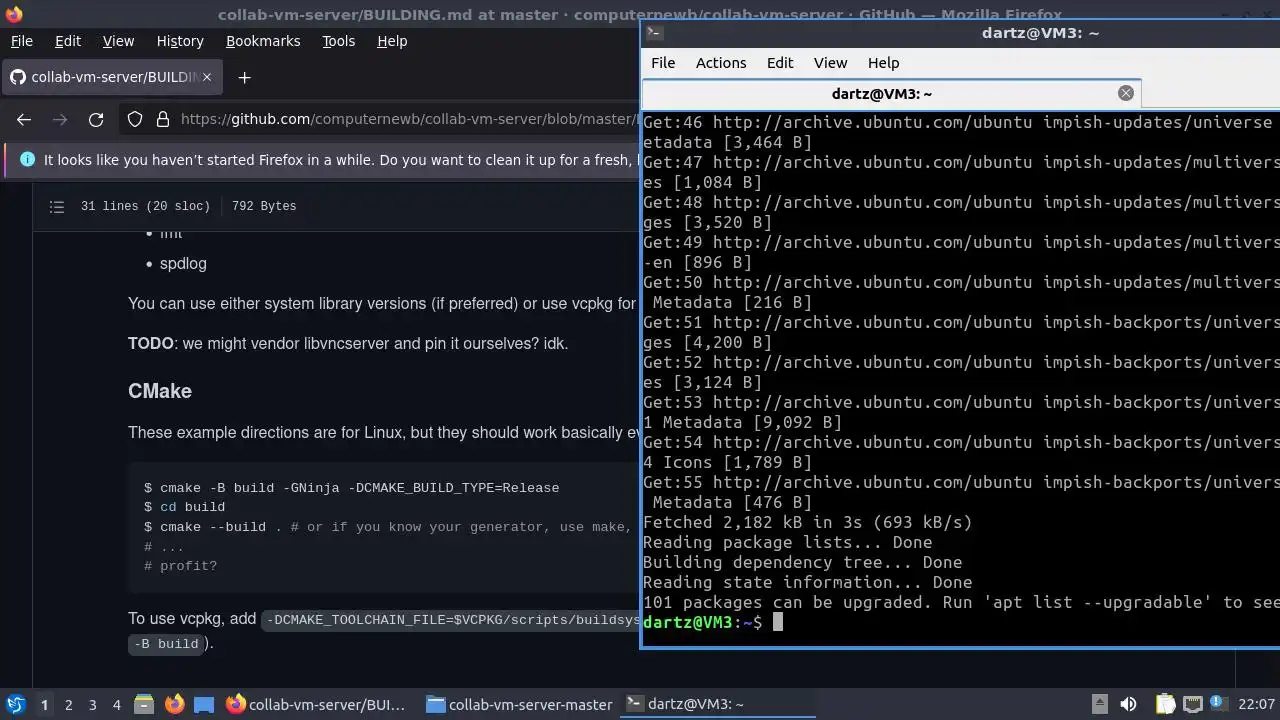Click the cmake -B build code line
The image size is (1280, 720).
point(351,488)
